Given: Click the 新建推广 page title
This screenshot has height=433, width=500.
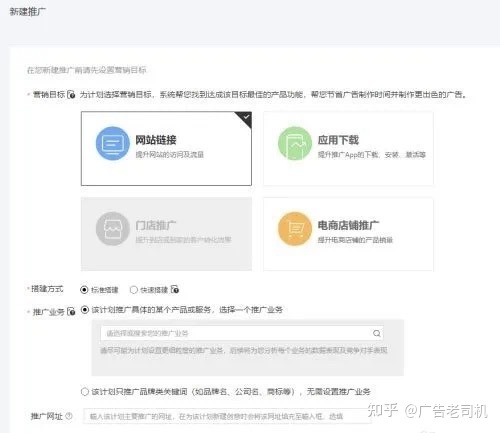Looking at the screenshot, I should click(x=28, y=12).
